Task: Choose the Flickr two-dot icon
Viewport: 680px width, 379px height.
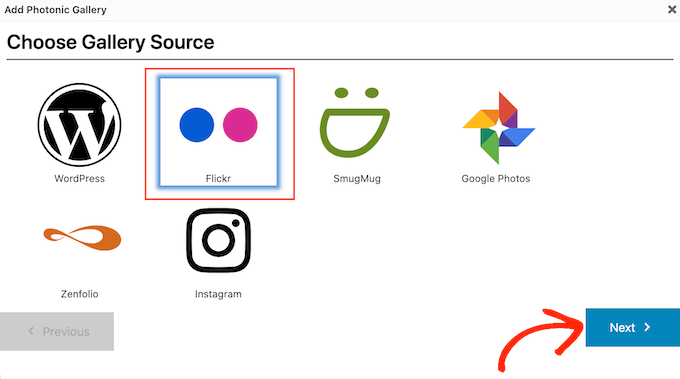Action: tap(218, 125)
